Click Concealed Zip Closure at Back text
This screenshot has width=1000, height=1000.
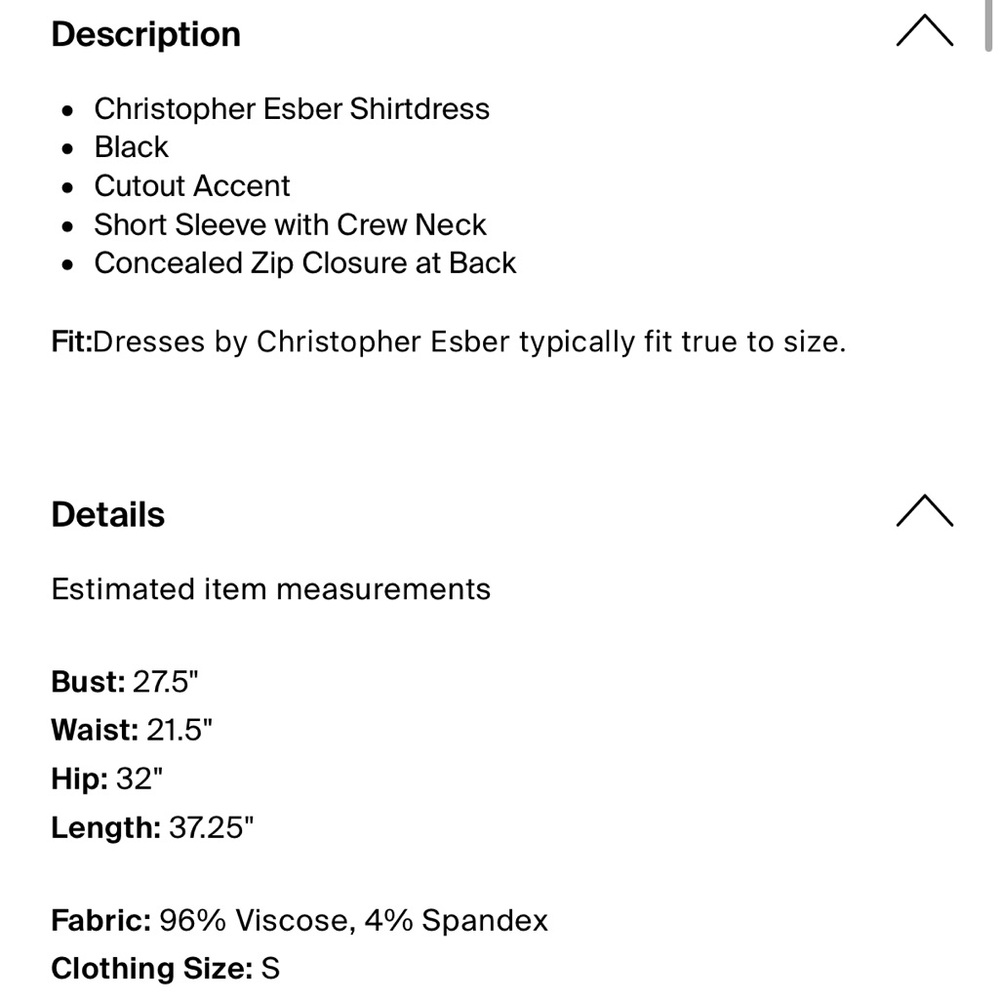point(305,263)
